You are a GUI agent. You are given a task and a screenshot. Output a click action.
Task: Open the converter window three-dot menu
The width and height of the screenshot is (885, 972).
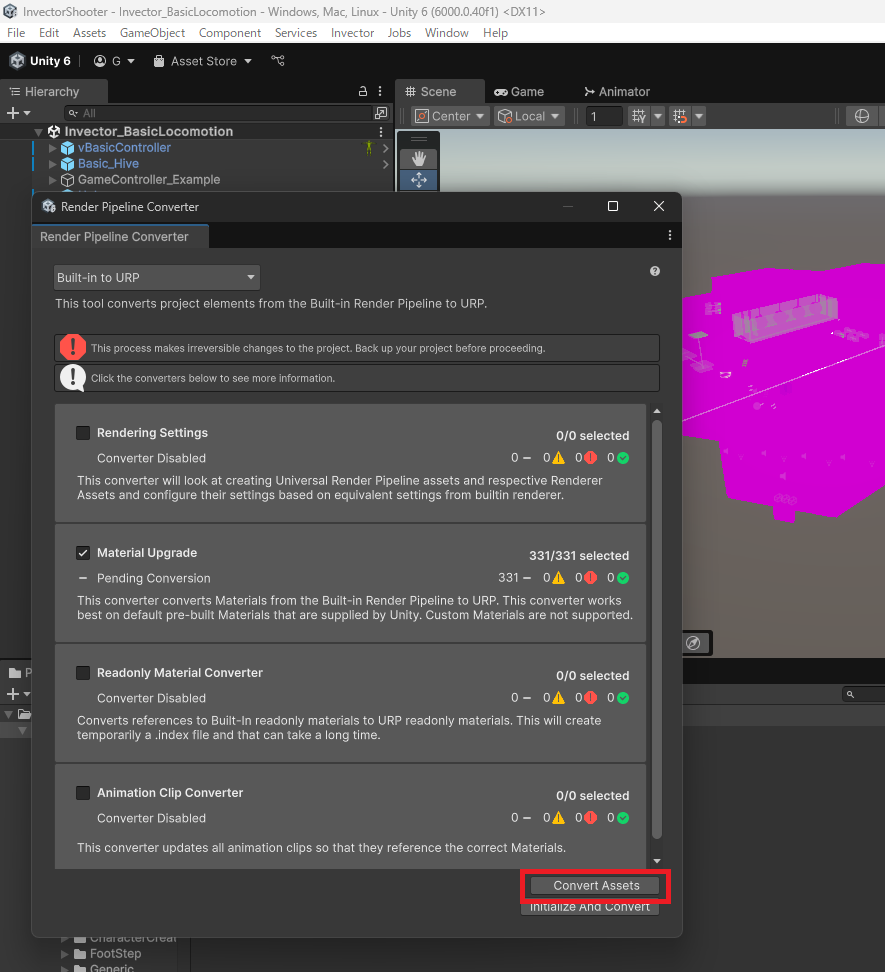coord(669,236)
